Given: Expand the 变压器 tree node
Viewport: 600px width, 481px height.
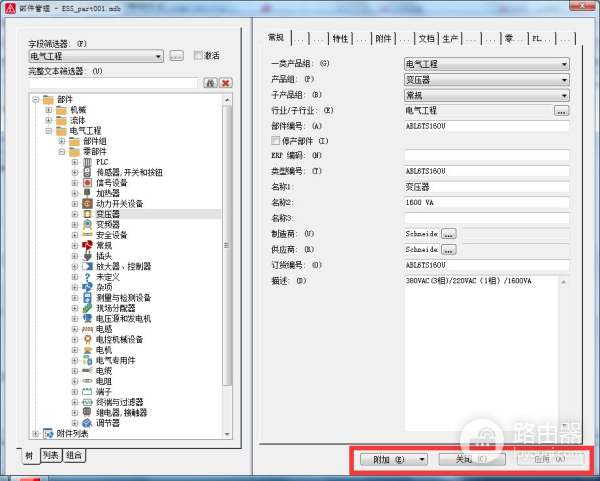Looking at the screenshot, I should point(75,214).
